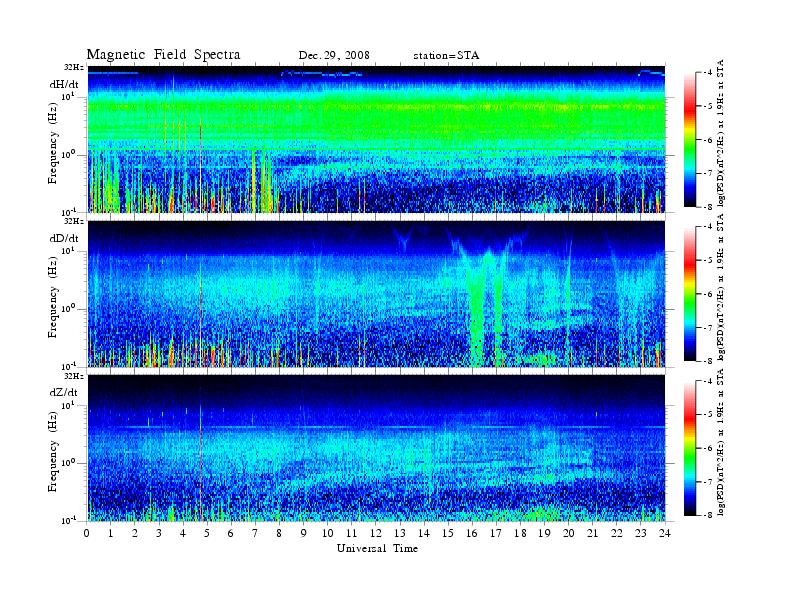Click the -8 value on dH/dt color scale
The height and width of the screenshot is (612, 792).
[x=709, y=206]
